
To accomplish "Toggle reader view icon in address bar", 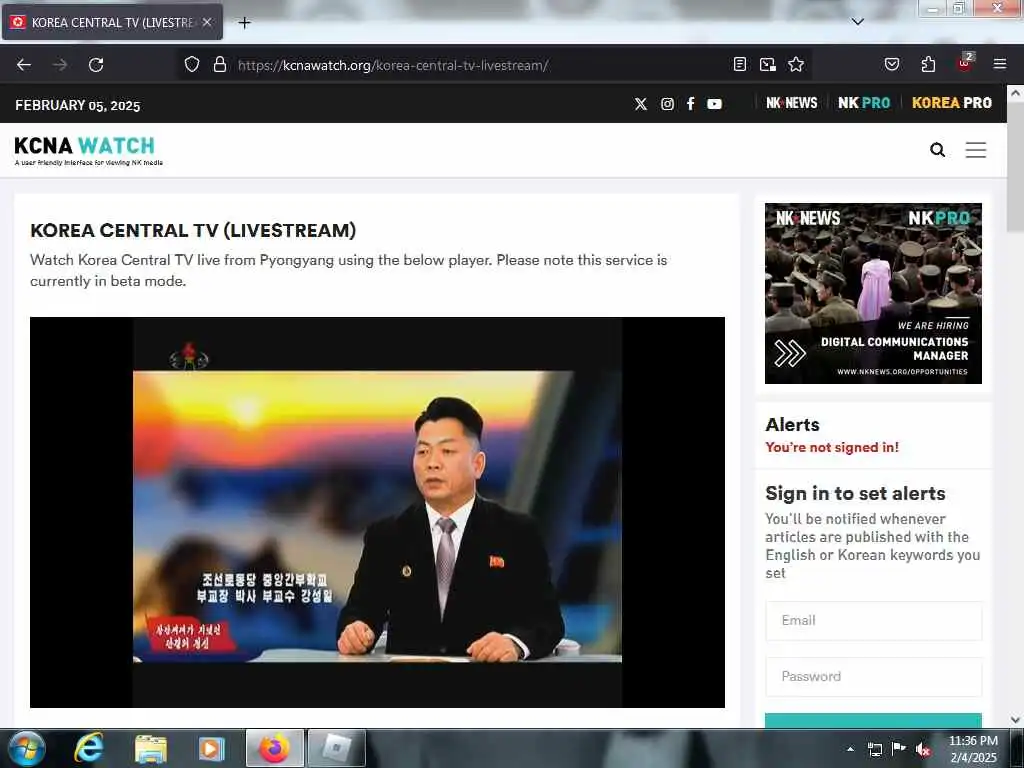I will pyautogui.click(x=740, y=65).
